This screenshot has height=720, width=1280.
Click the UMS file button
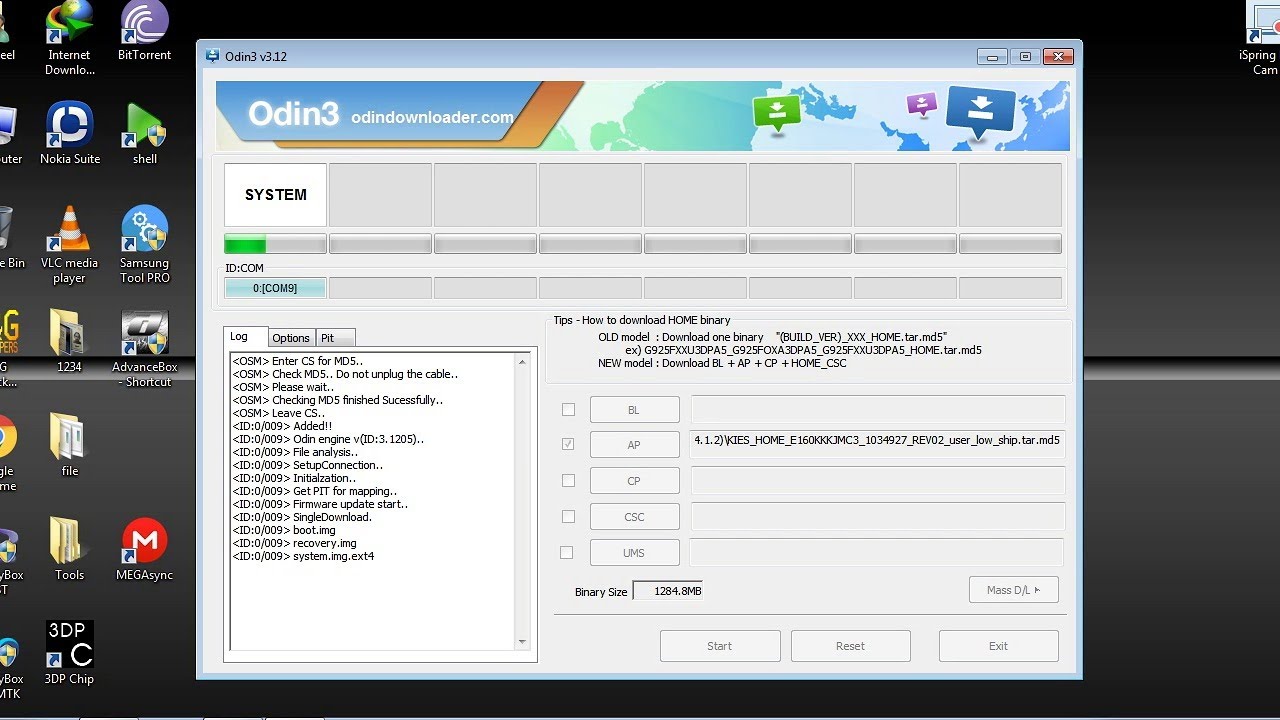[634, 552]
